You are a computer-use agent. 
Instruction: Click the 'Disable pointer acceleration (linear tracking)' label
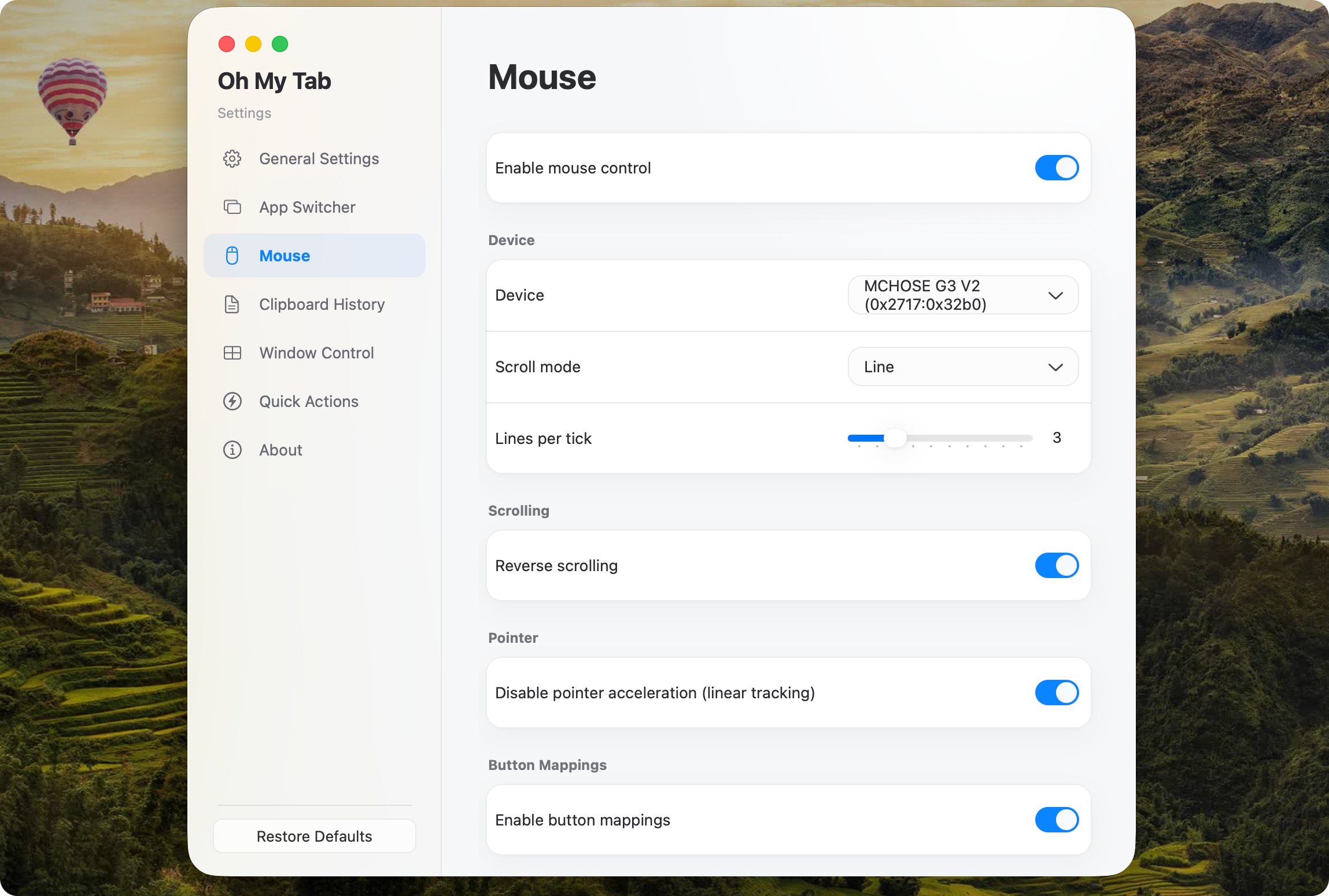point(655,693)
